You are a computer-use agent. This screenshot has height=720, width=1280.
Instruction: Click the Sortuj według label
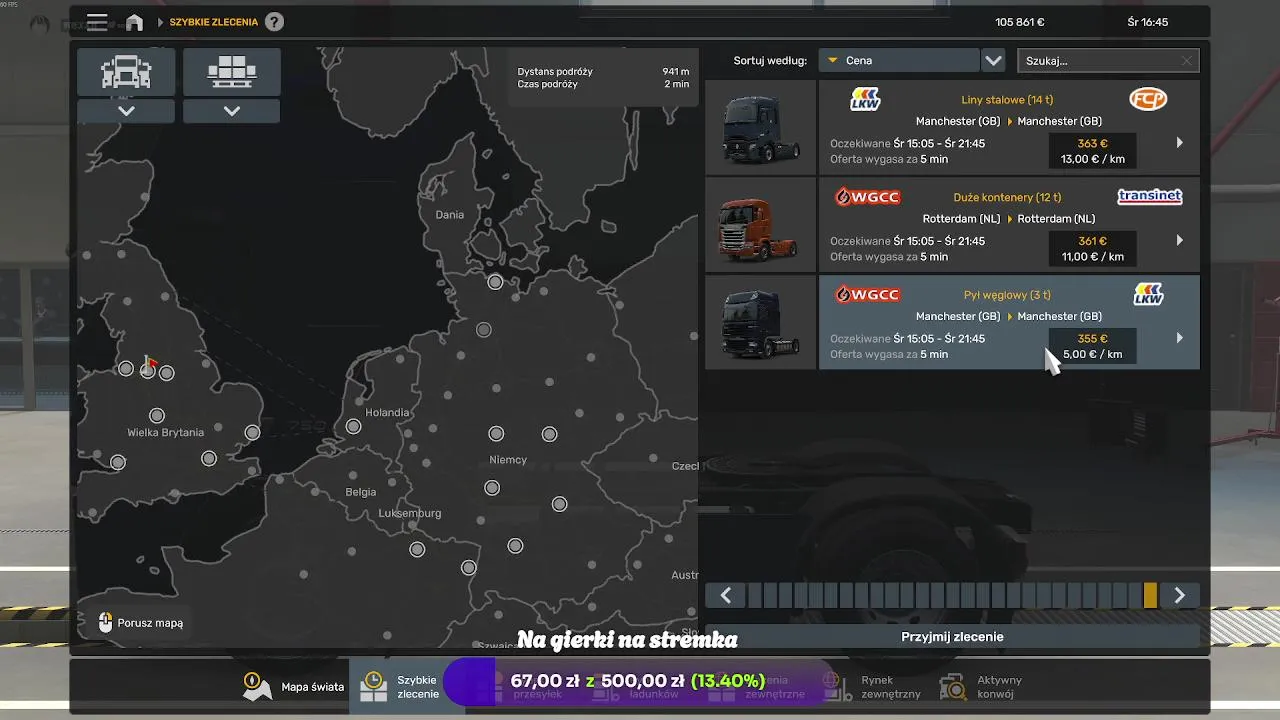770,61
